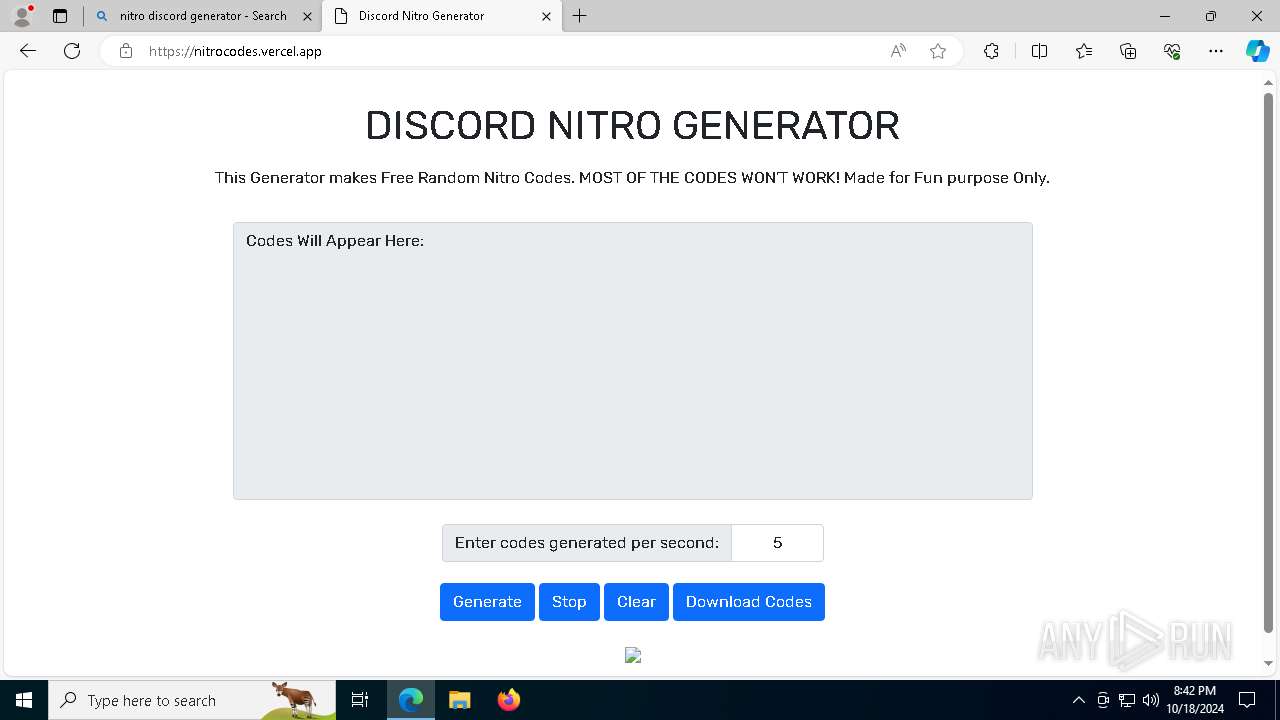This screenshot has height=720, width=1280.
Task: Click the page vertical scrollbar thumb
Action: 1269,363
